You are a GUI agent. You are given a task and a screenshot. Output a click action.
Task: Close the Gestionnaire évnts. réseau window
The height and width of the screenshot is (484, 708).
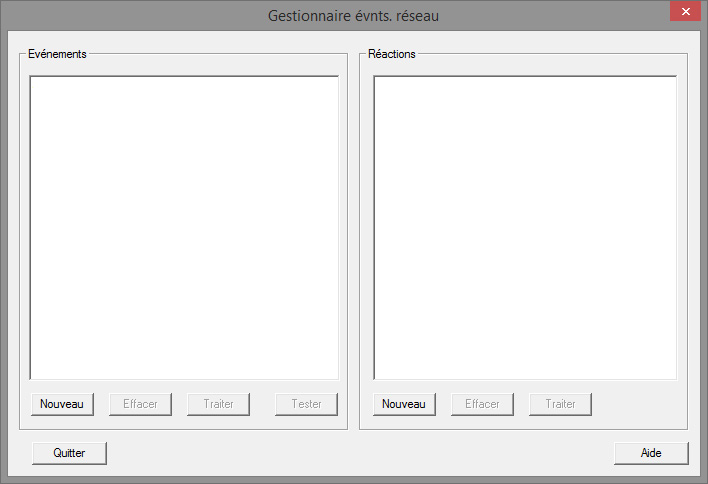tap(684, 12)
